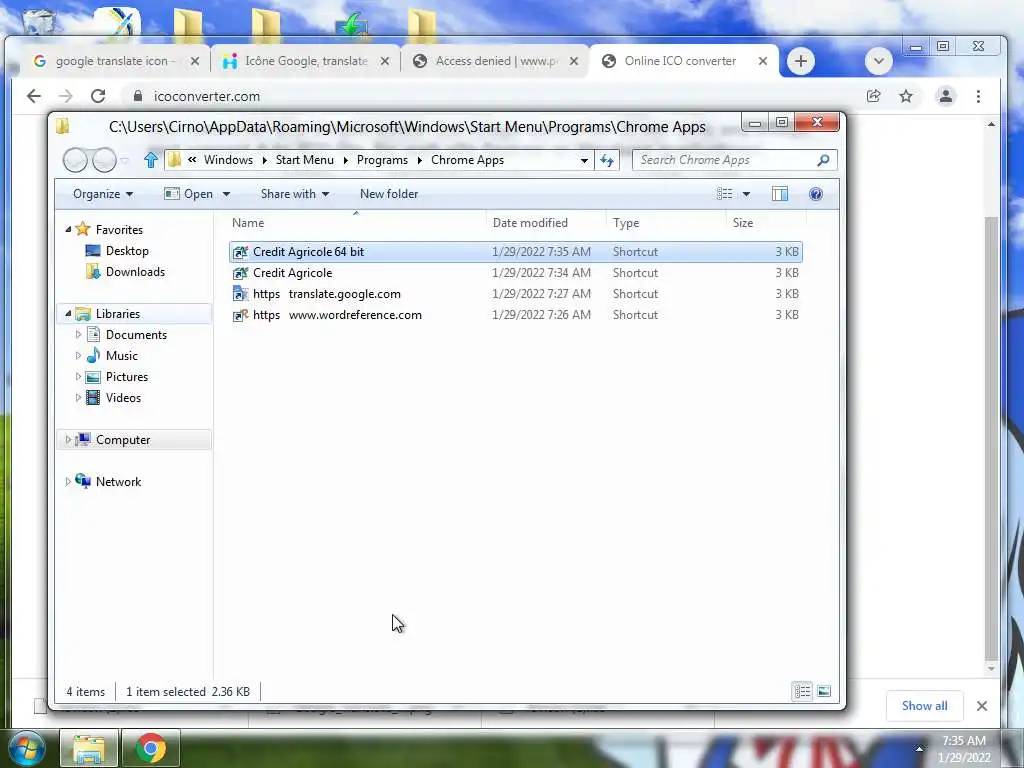
Task: Expand the Music library node
Action: coord(78,355)
